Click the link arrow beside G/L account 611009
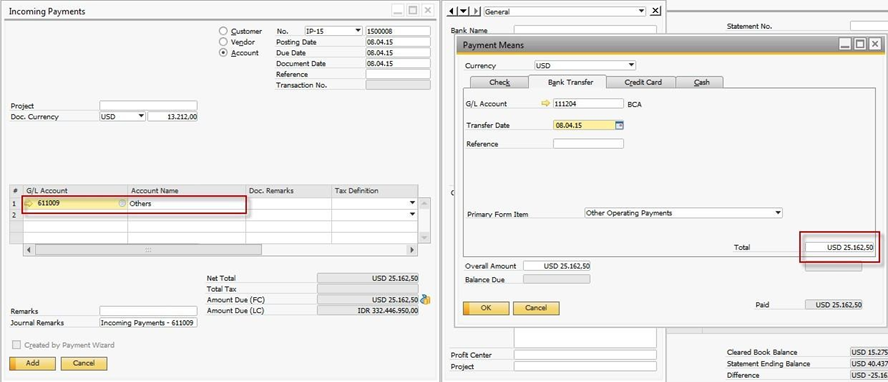 29,203
